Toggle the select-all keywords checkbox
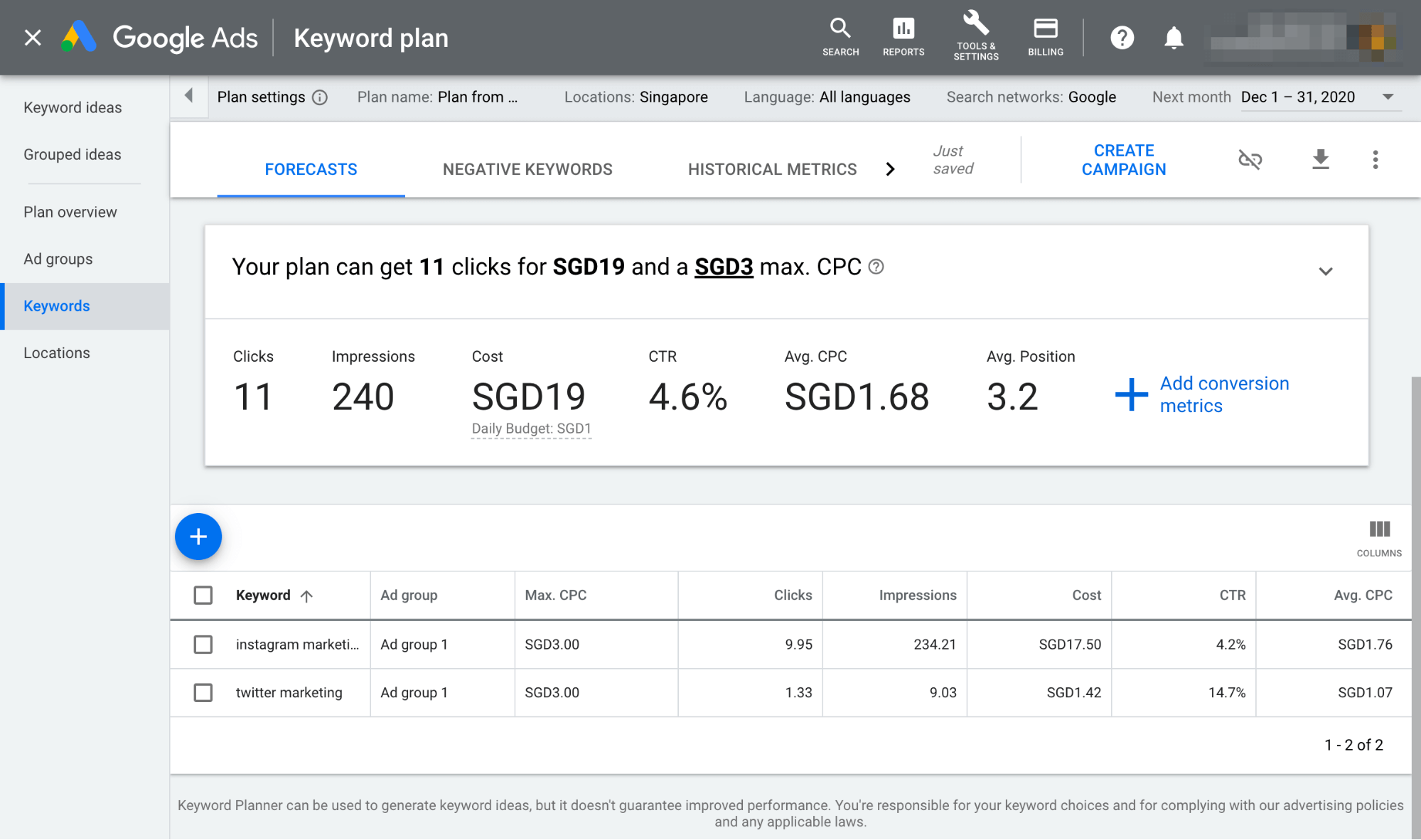The width and height of the screenshot is (1421, 840). click(x=203, y=595)
